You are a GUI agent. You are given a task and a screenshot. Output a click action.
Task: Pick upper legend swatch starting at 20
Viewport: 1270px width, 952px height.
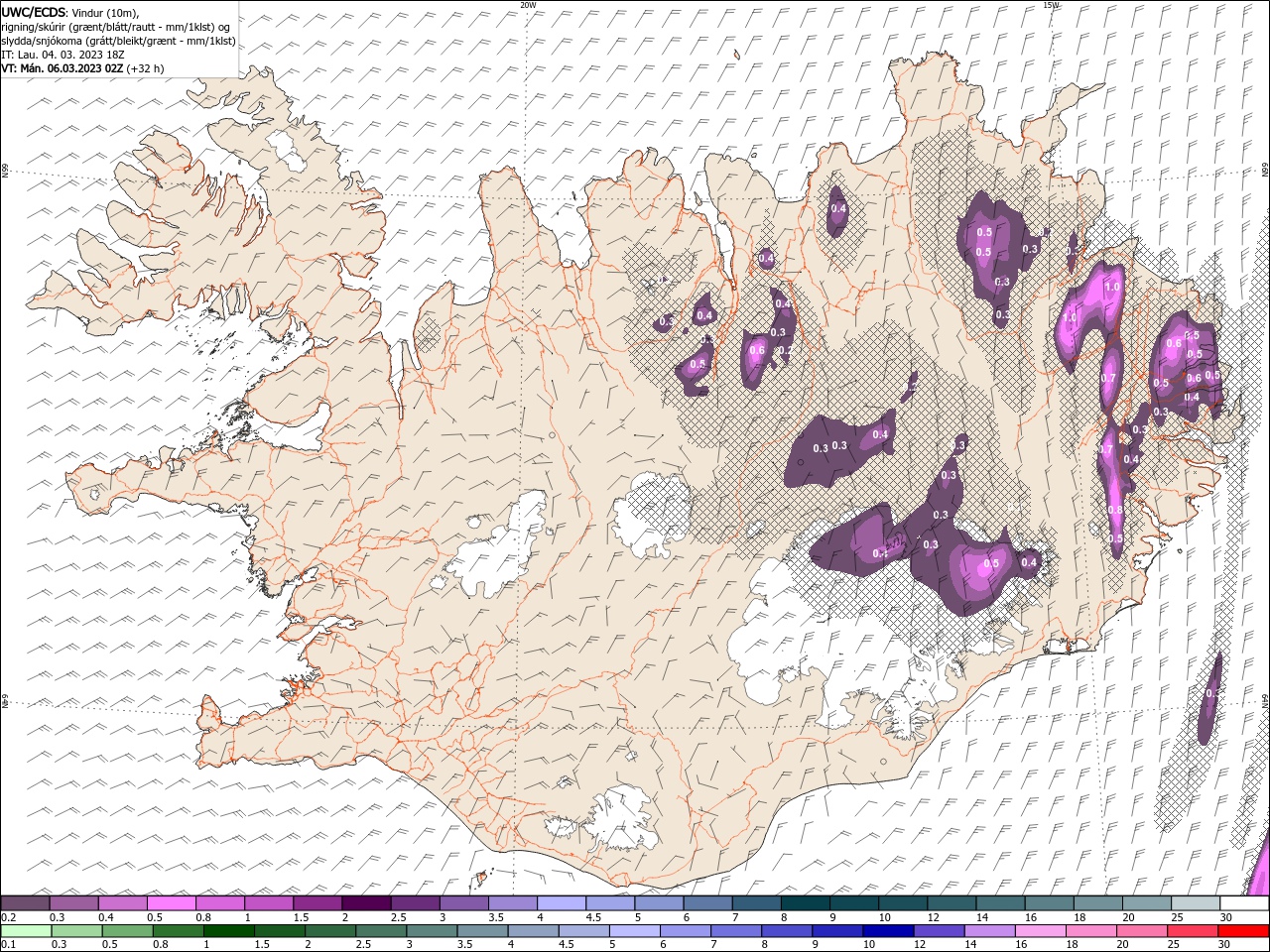1147,903
